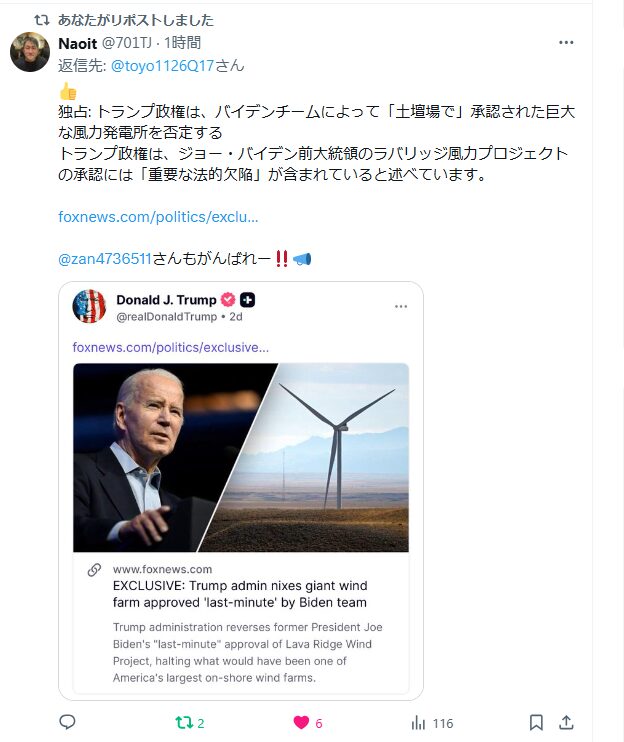This screenshot has height=742, width=624.
Task: Click the share upload icon
Action: (566, 723)
